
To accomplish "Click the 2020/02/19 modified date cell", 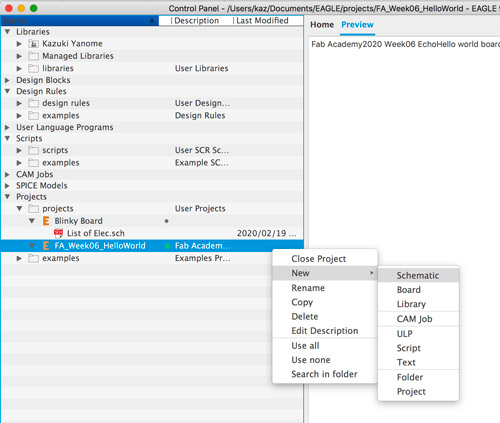I will (x=266, y=233).
